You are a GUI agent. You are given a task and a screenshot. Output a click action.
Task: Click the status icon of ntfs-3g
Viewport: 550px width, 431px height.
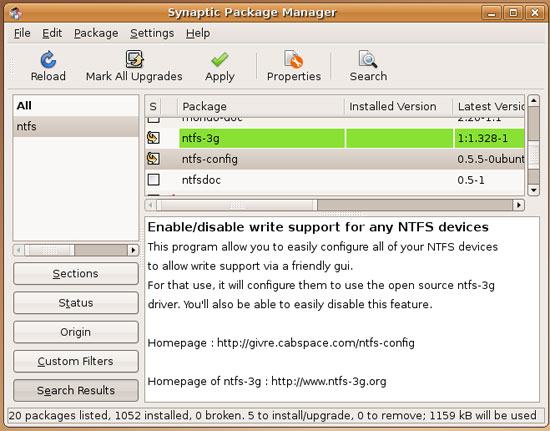coord(153,138)
